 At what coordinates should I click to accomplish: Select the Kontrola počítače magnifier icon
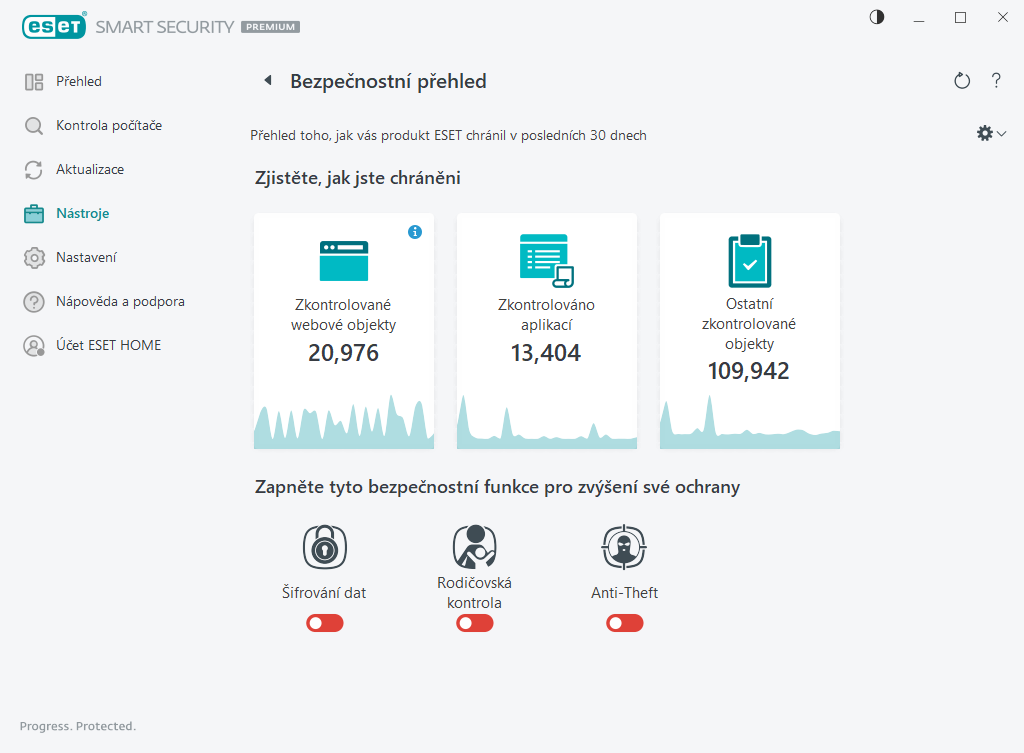click(31, 125)
